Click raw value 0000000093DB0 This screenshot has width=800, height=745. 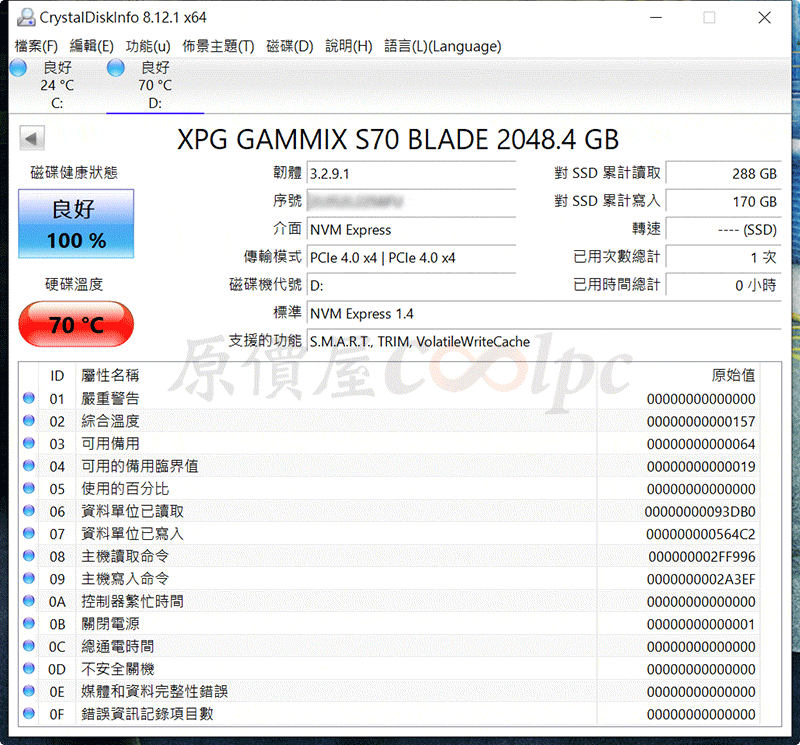click(x=699, y=511)
